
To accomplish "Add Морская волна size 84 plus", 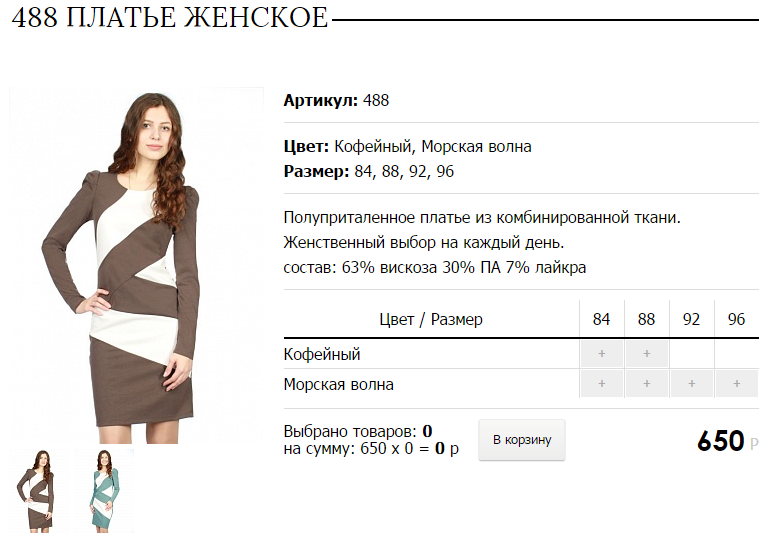I will [x=601, y=384].
